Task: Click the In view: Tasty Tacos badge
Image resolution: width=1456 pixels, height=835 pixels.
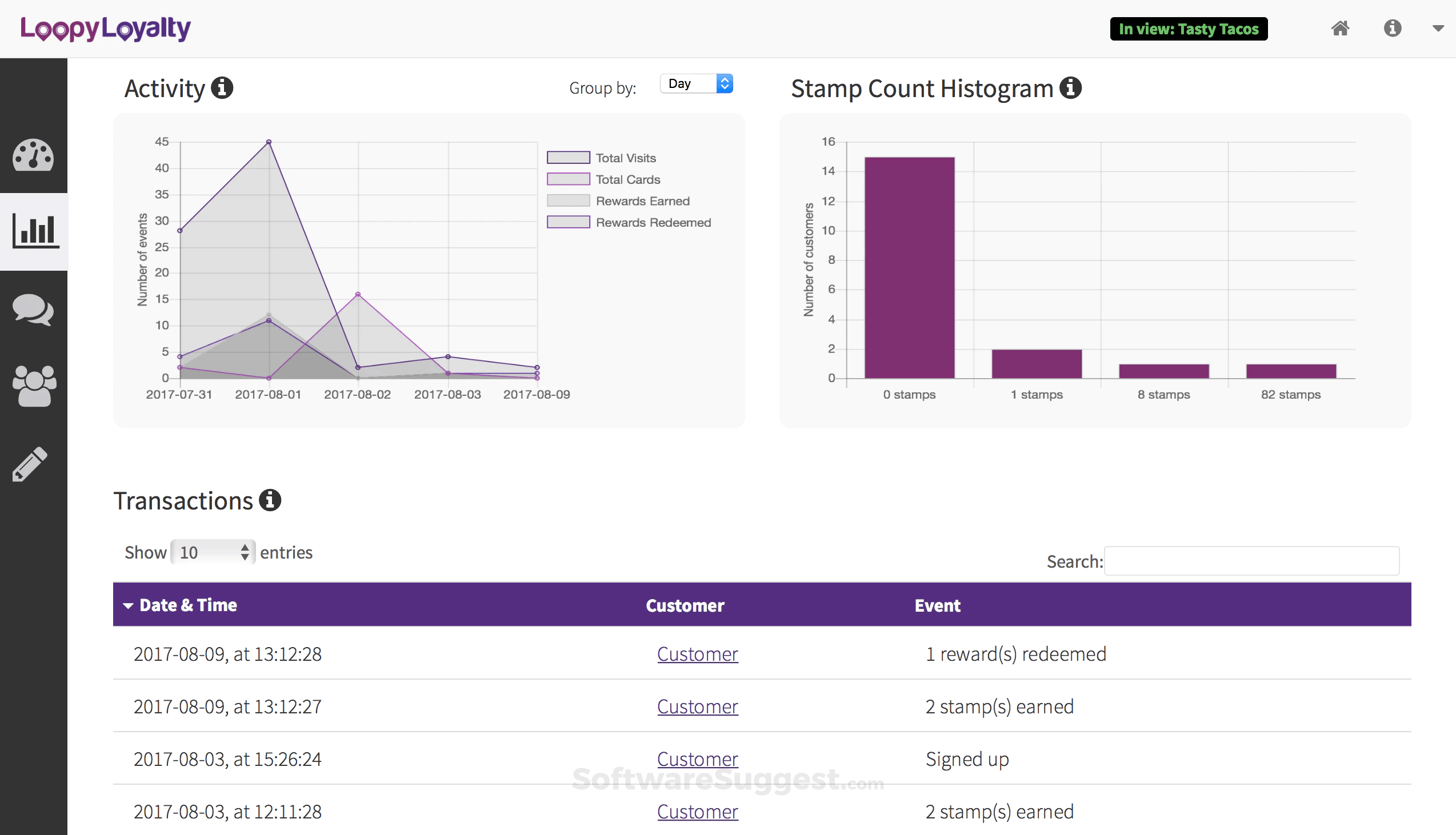Action: point(1188,29)
